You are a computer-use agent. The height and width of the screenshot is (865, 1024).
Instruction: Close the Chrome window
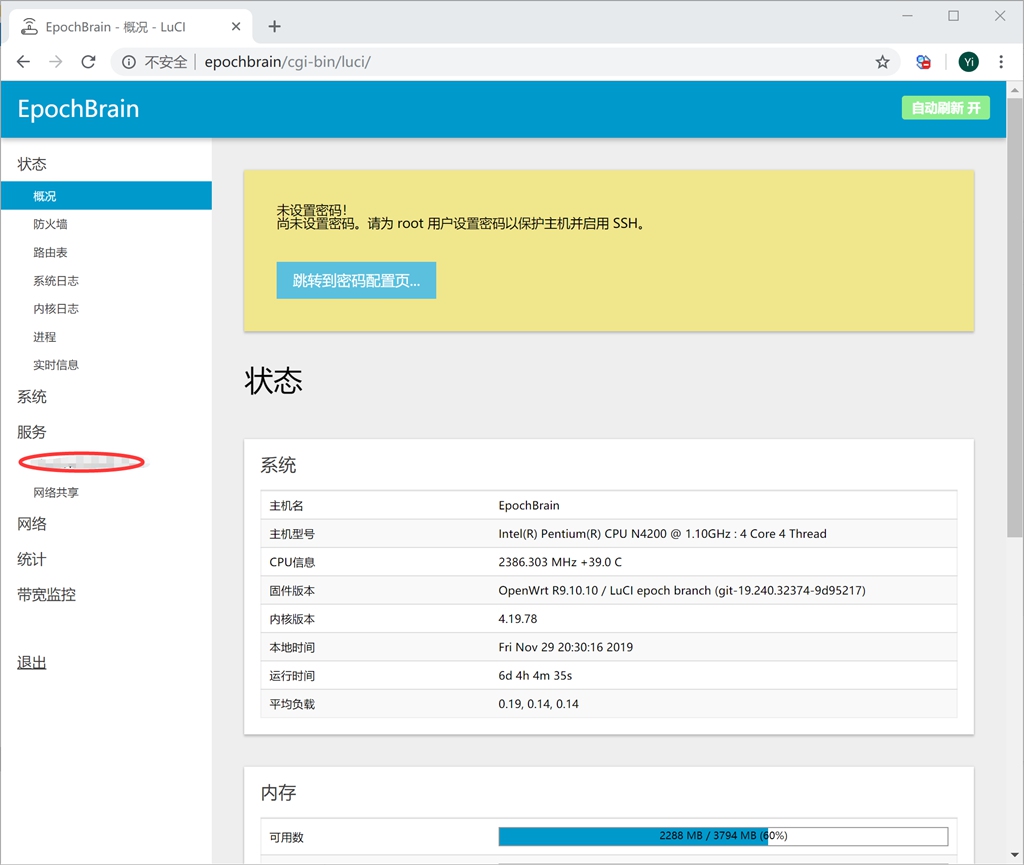[x=1000, y=16]
